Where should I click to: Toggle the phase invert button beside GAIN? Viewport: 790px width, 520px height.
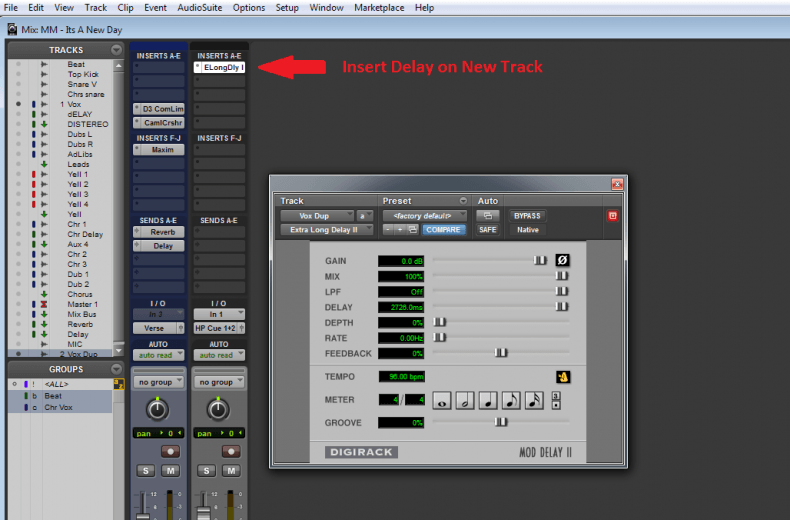coord(562,260)
